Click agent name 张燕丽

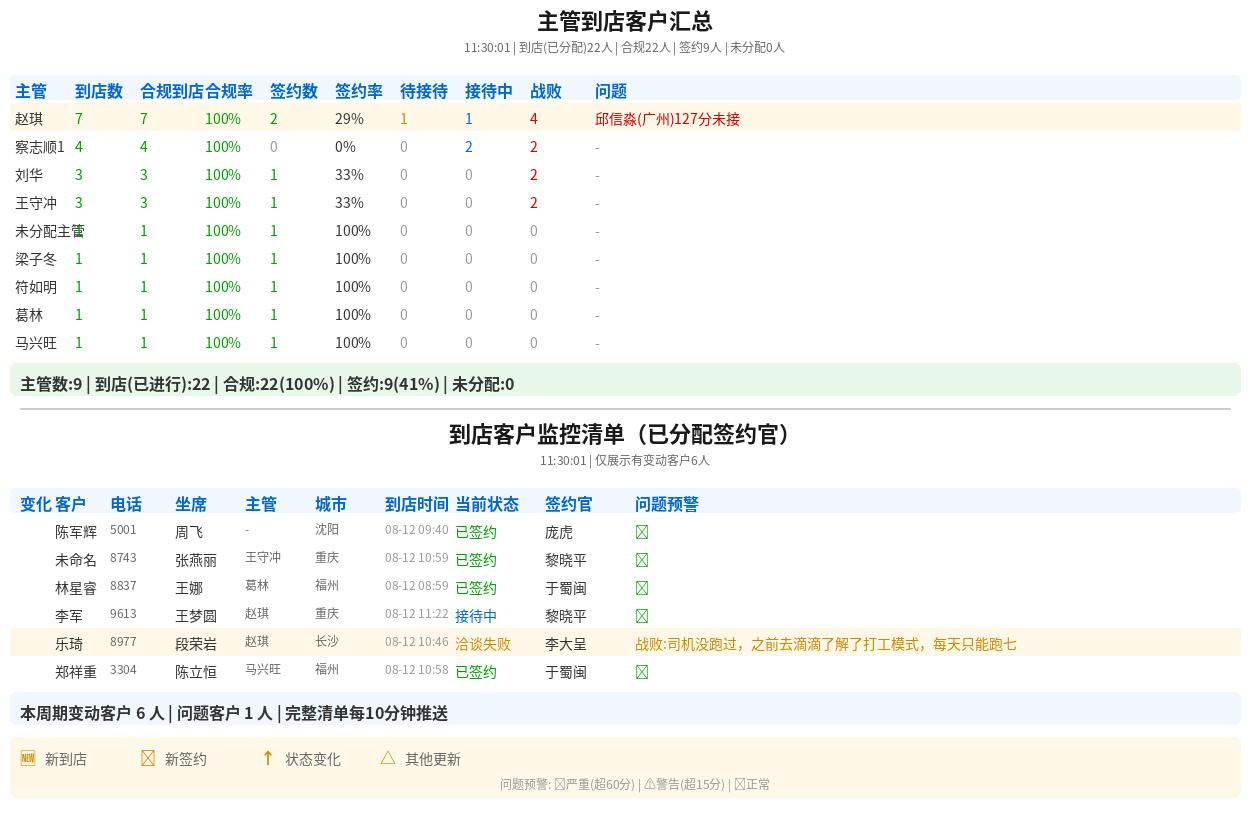pyautogui.click(x=196, y=560)
